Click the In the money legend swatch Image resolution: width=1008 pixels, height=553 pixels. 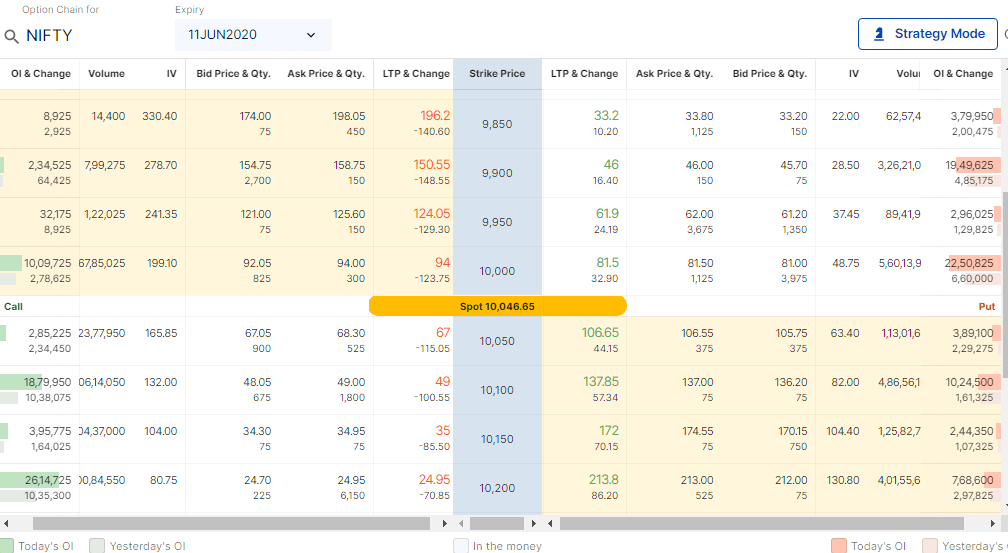point(460,546)
